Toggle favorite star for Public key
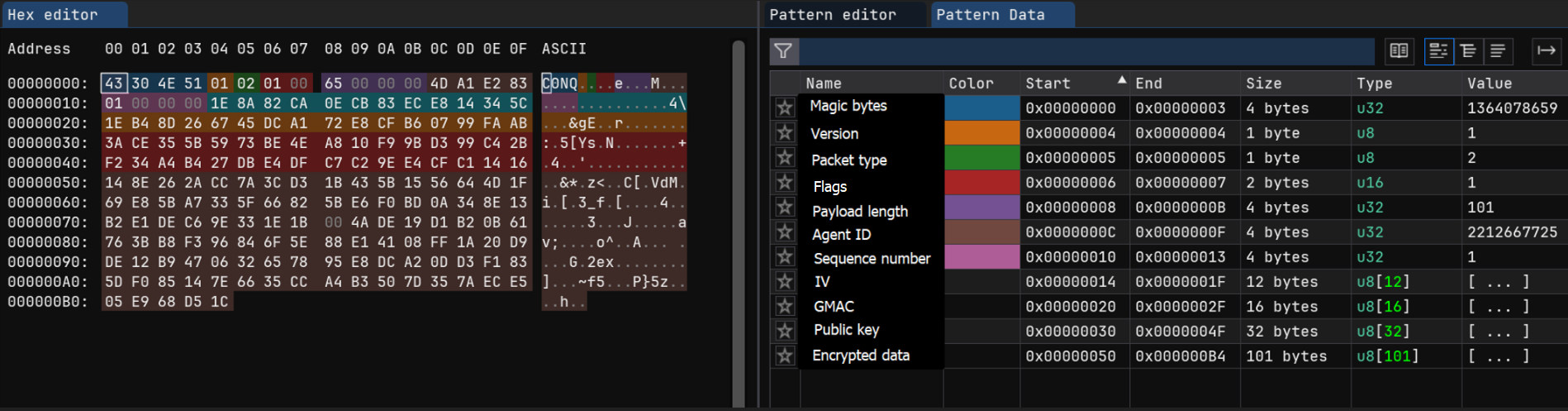 (x=785, y=331)
